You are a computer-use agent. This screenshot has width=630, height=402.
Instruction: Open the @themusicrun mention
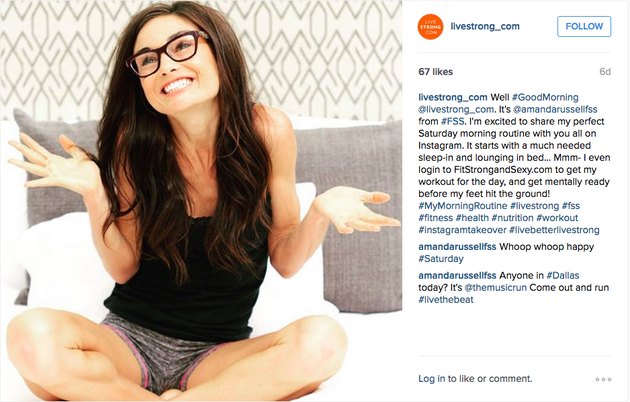pos(495,288)
